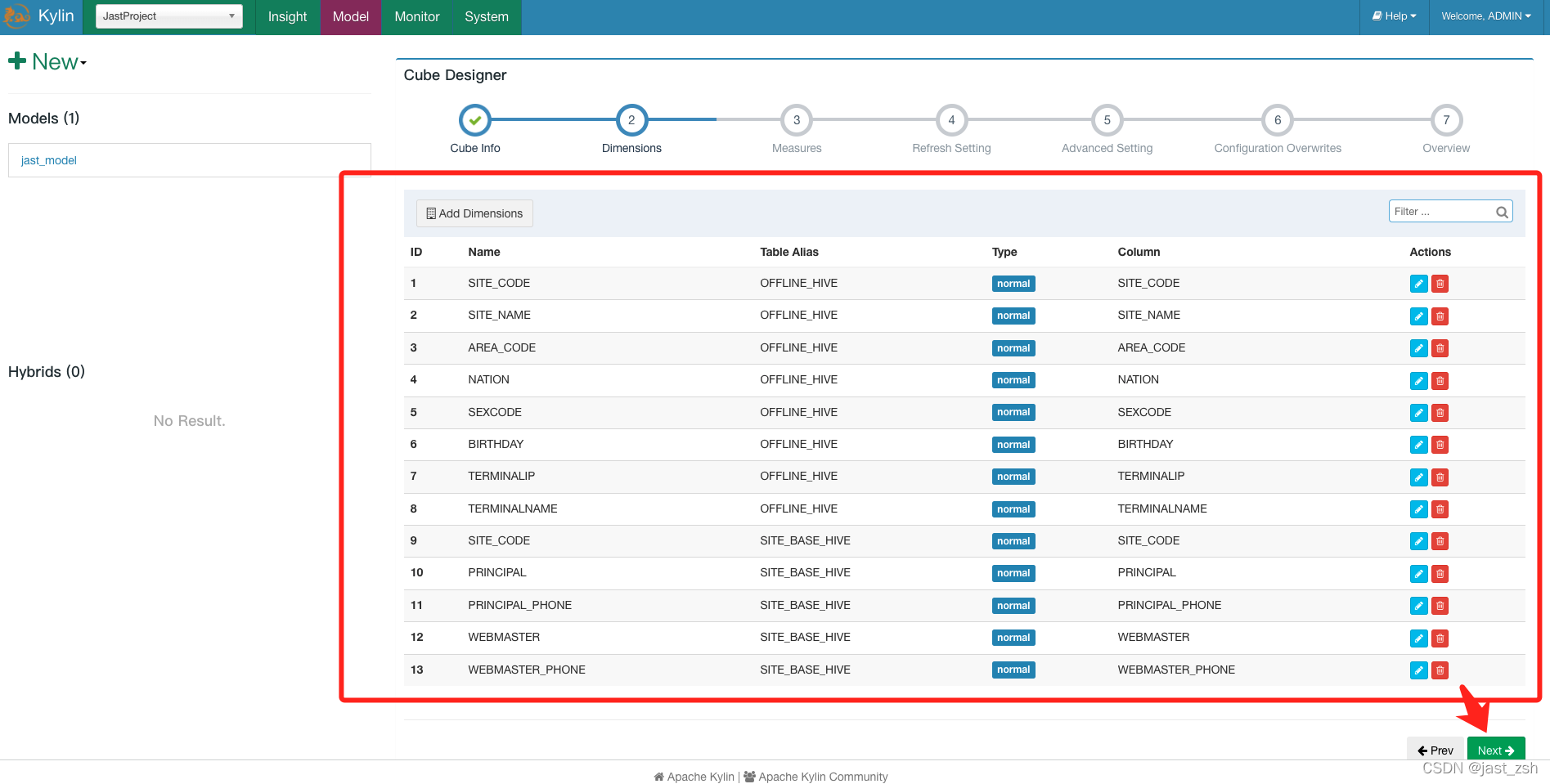Viewport: 1550px width, 784px height.
Task: Delete the WEBMASTER_PHONE dimension
Action: [x=1440, y=670]
